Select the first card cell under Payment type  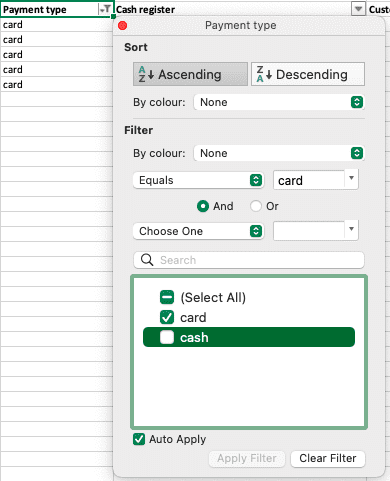tap(57, 24)
